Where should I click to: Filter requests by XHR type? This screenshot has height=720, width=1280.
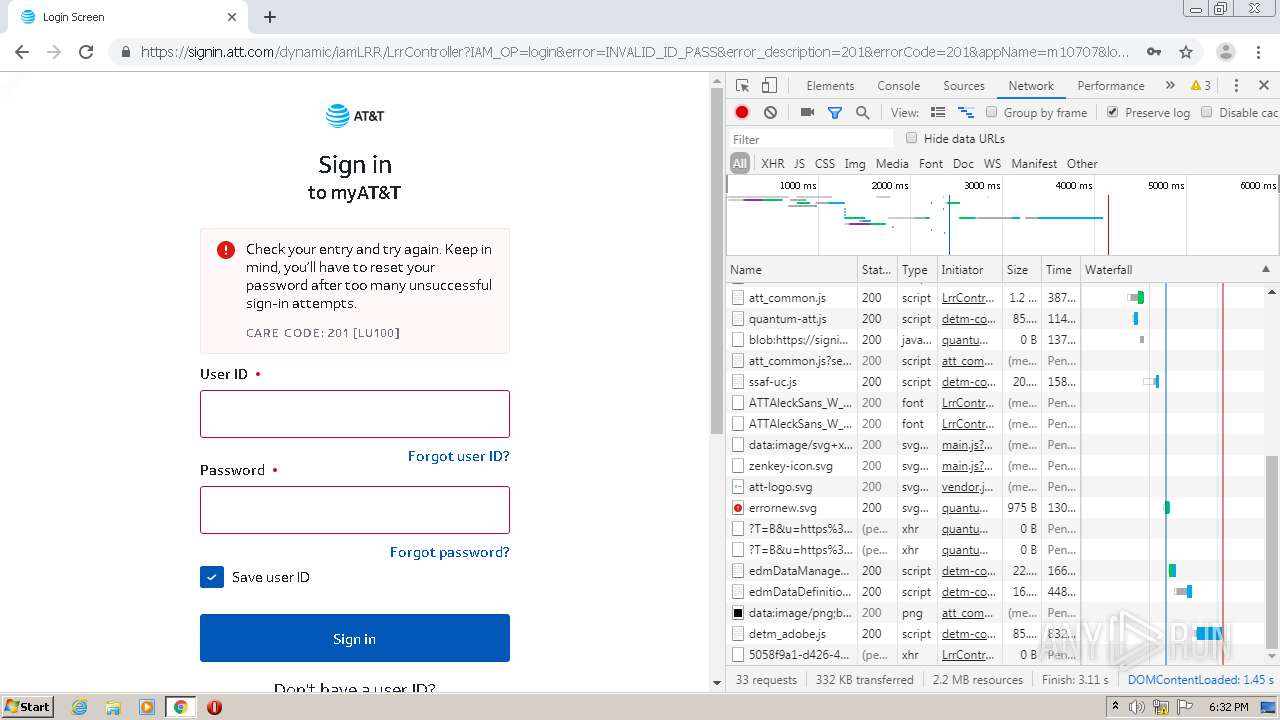pos(773,164)
